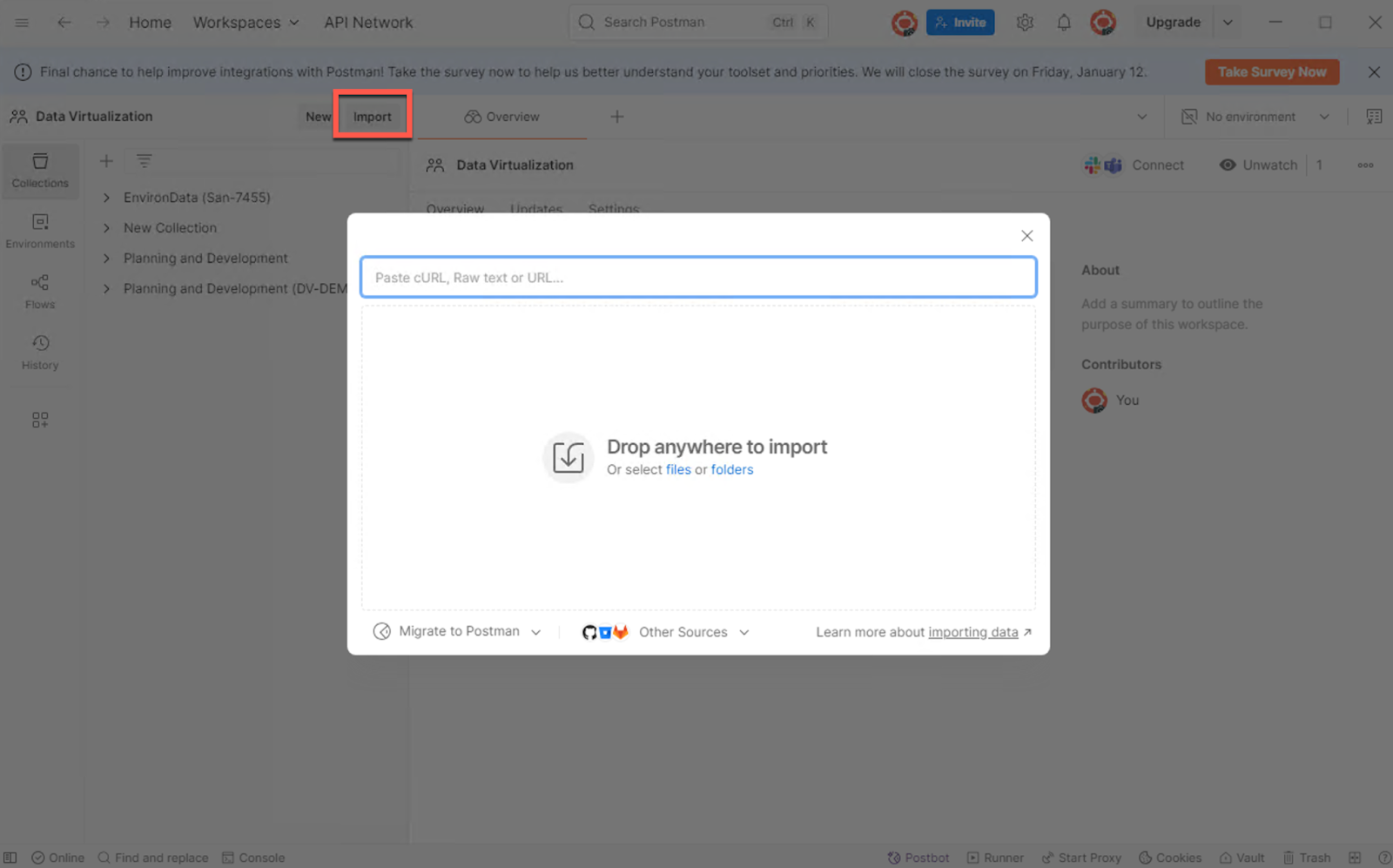Toggle two-pane layout icon in status bar
The width and height of the screenshot is (1393, 868).
[x=1355, y=858]
